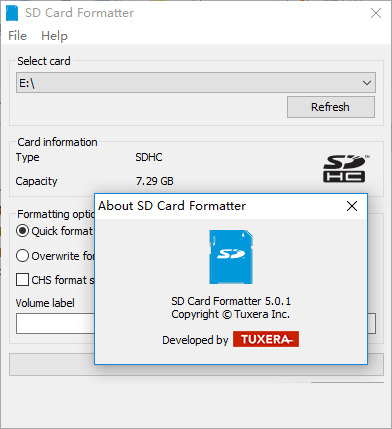Viewport: 392px width, 429px height.
Task: Select the Overwrite format radio button
Action: (x=22, y=256)
